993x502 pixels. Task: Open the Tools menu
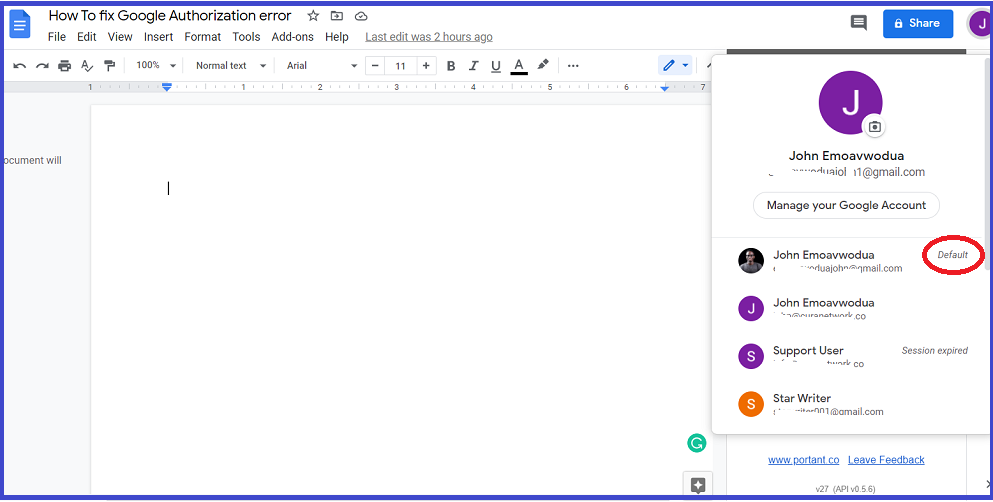click(246, 37)
